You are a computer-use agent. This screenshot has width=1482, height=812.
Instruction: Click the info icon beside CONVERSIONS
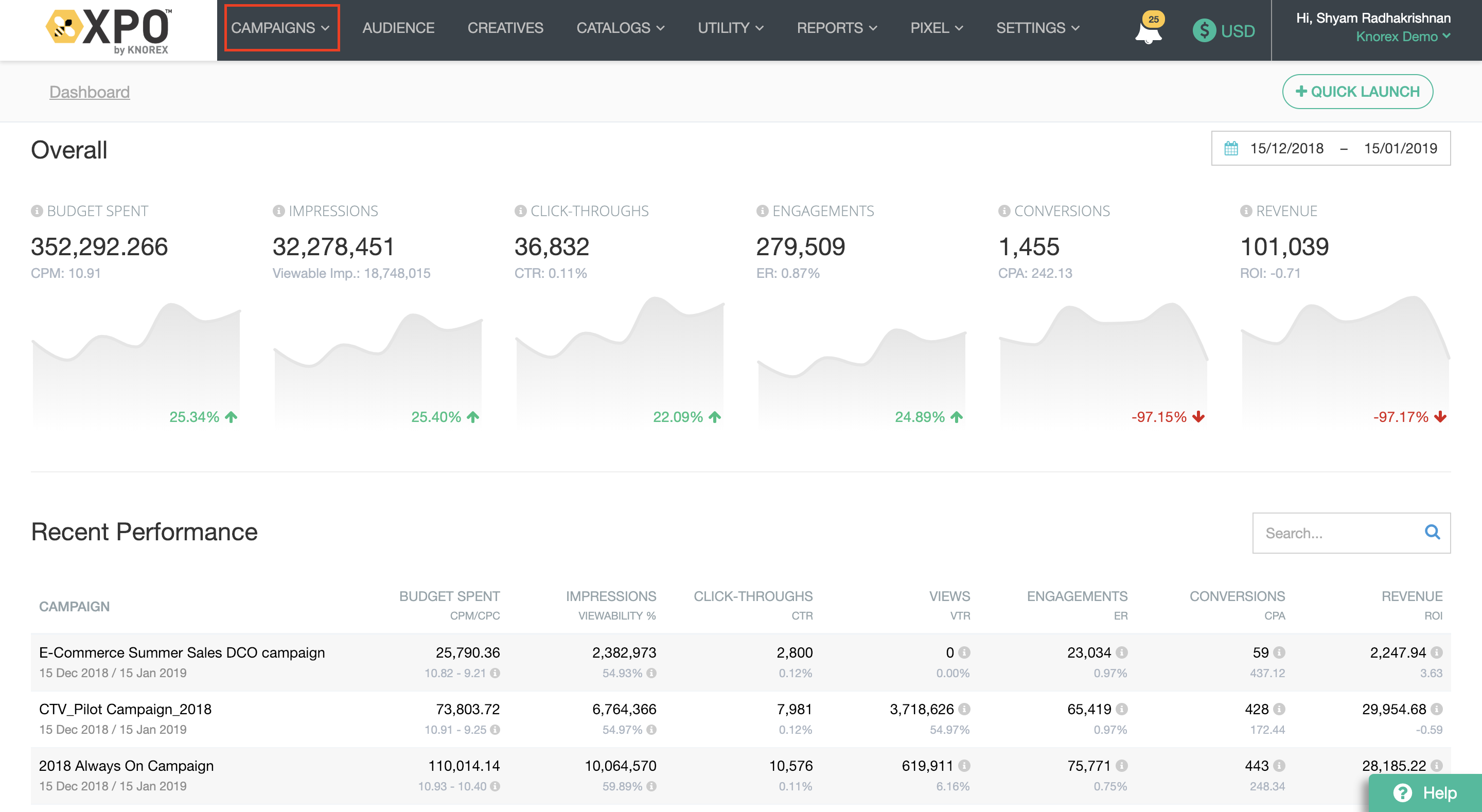pyautogui.click(x=1004, y=211)
